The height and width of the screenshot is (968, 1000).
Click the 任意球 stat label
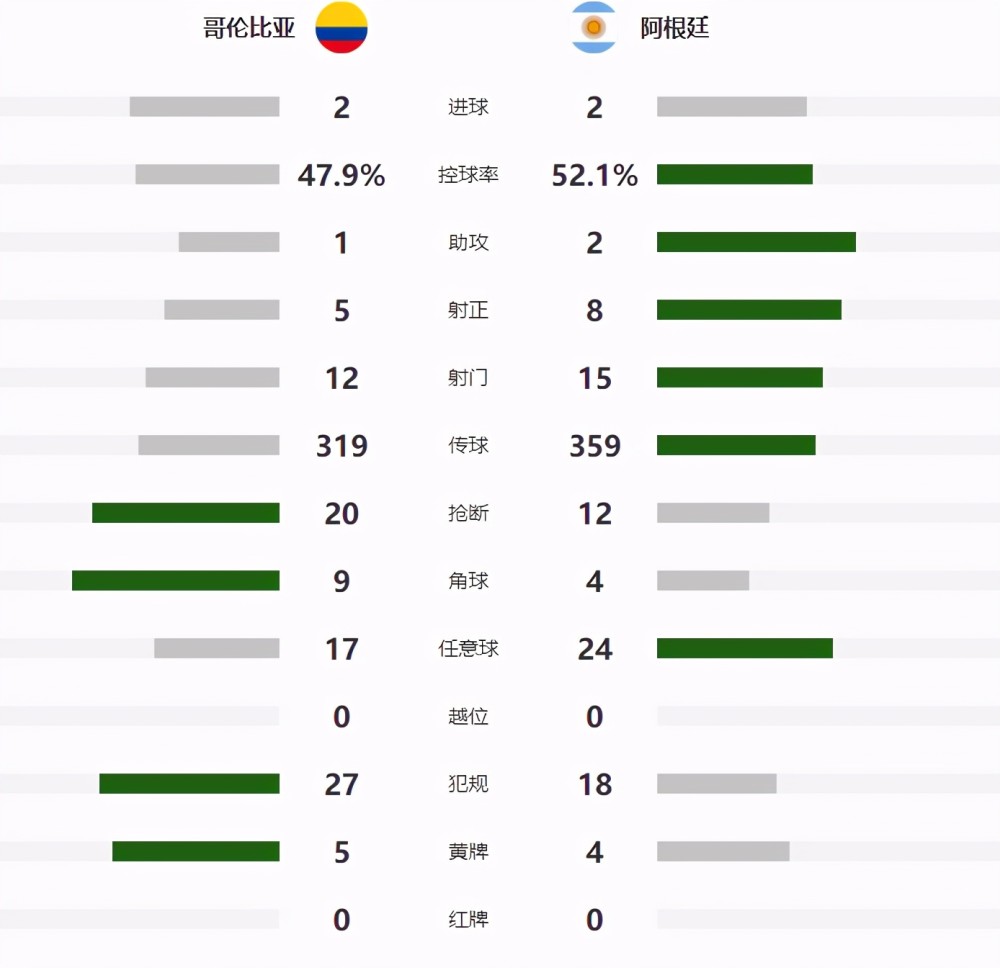[468, 648]
